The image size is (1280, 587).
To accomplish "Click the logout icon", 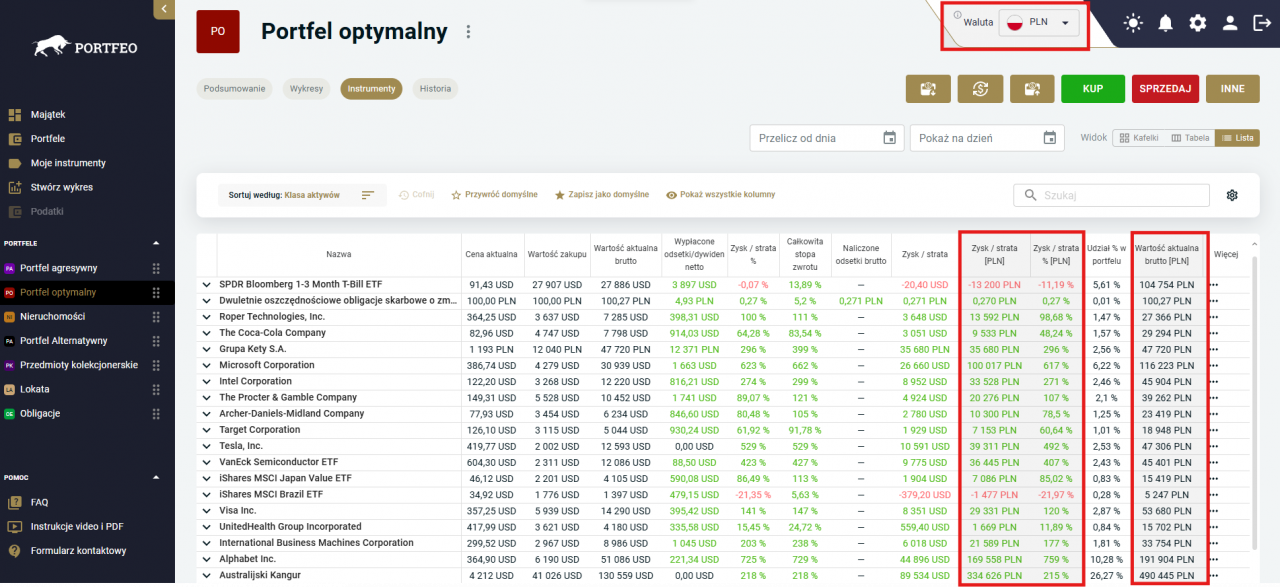I will [x=1261, y=23].
